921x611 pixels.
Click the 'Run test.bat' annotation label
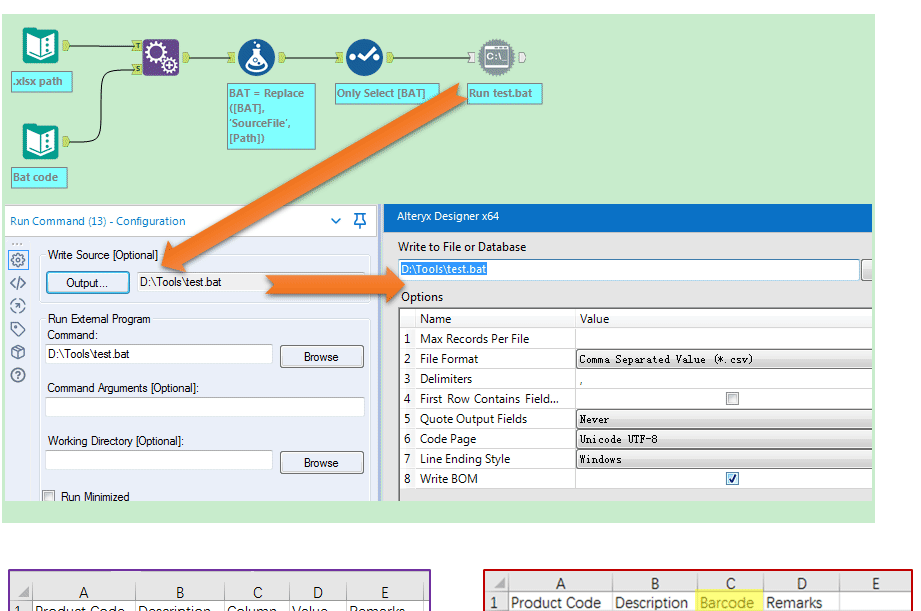[x=505, y=93]
